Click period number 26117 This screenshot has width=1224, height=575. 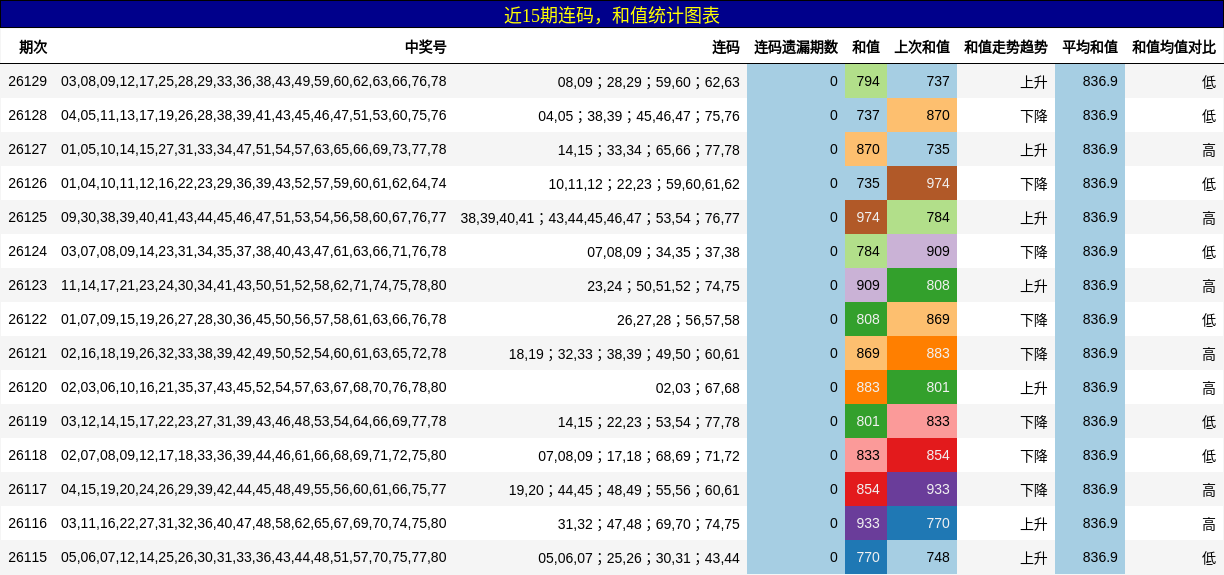(27, 489)
